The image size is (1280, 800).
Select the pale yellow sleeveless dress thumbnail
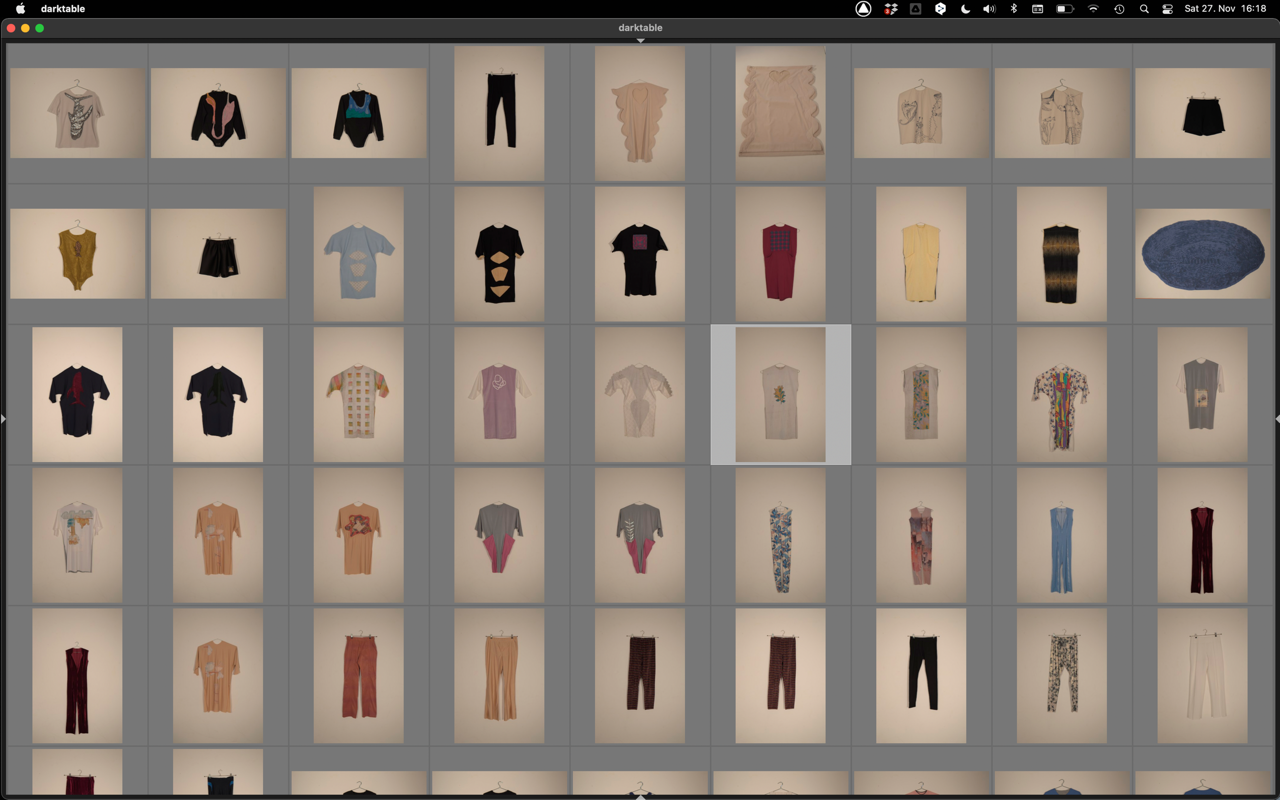[921, 254]
